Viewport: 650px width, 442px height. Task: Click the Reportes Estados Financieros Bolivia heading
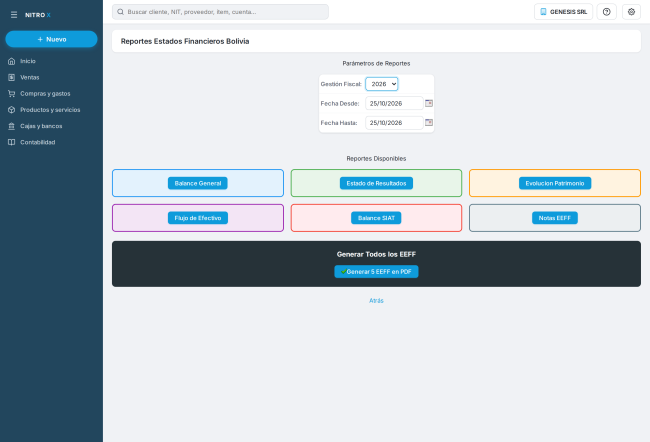coord(185,41)
